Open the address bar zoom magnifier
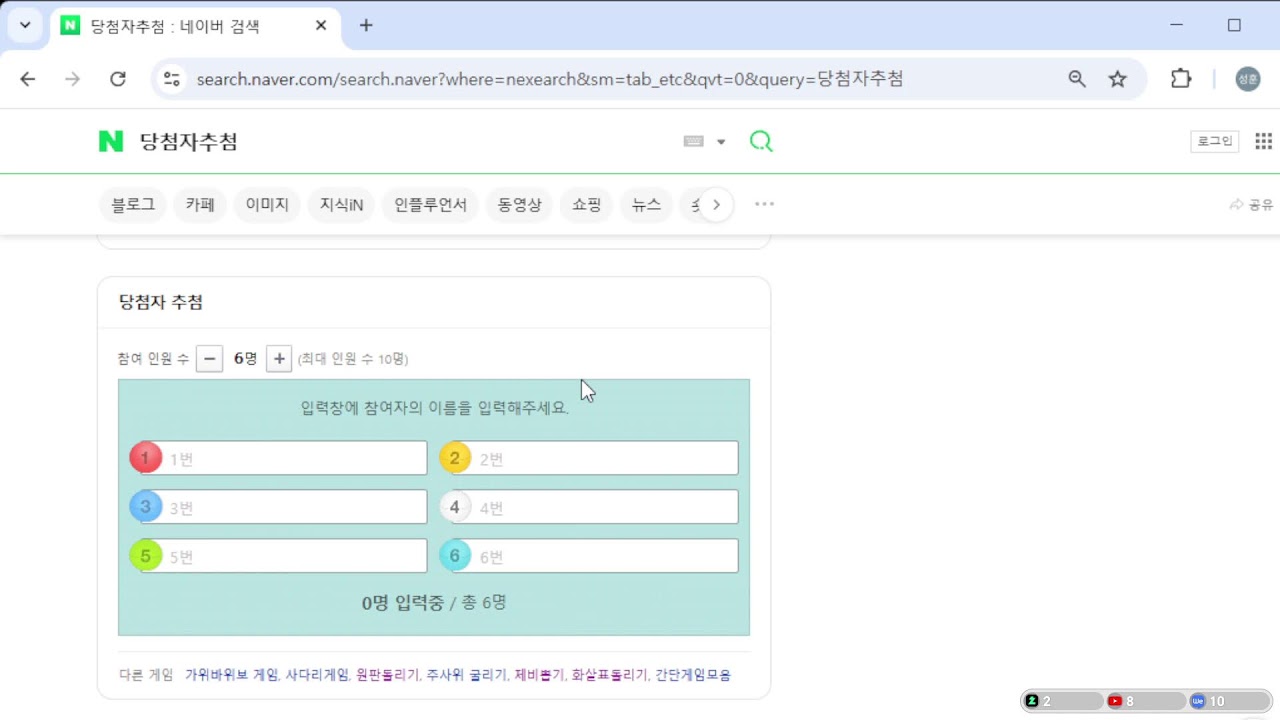Image resolution: width=1280 pixels, height=720 pixels. click(x=1077, y=79)
